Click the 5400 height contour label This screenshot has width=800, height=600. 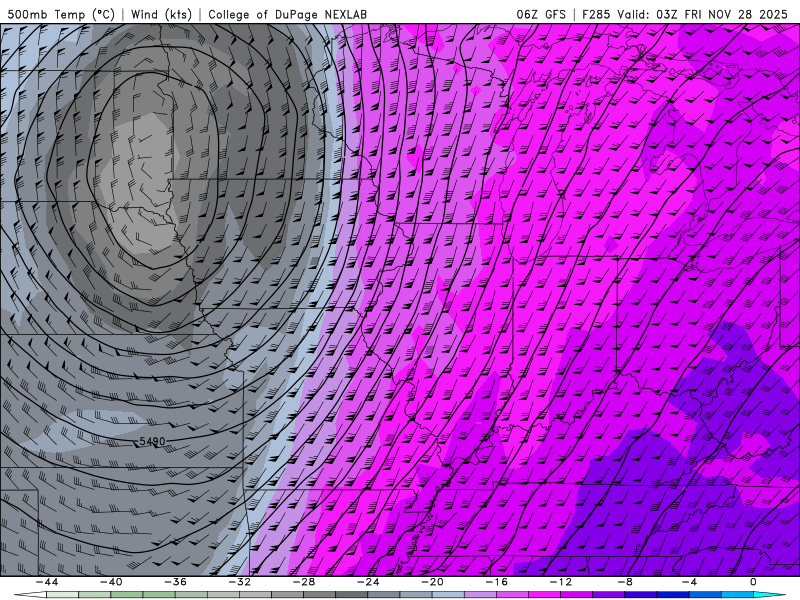coord(152,441)
